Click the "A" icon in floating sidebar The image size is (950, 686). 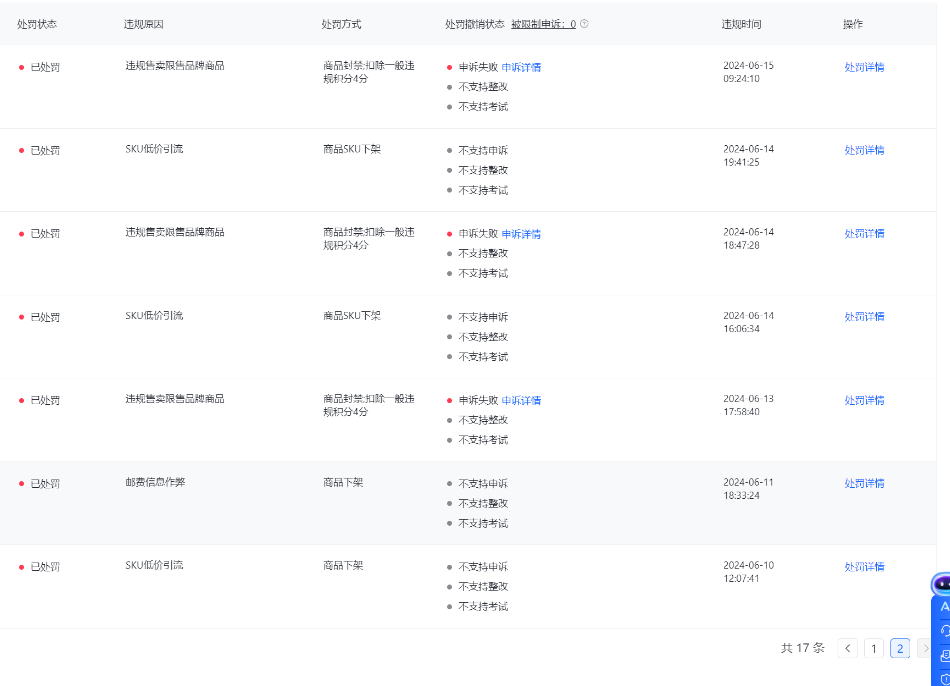945,607
